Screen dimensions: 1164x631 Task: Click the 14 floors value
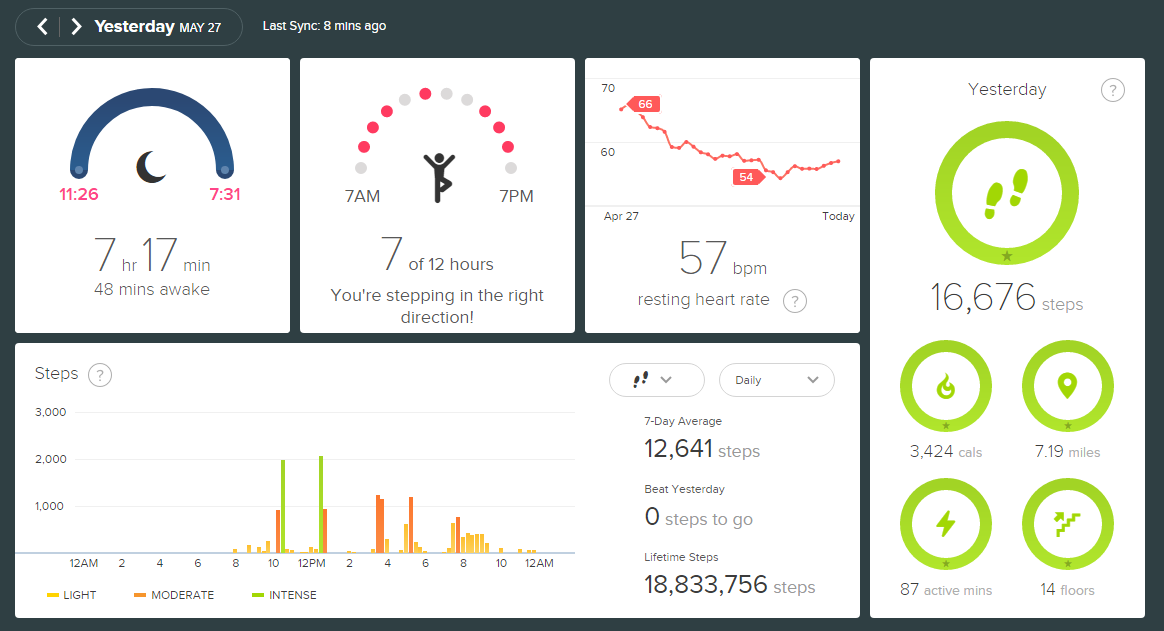pyautogui.click(x=1067, y=590)
